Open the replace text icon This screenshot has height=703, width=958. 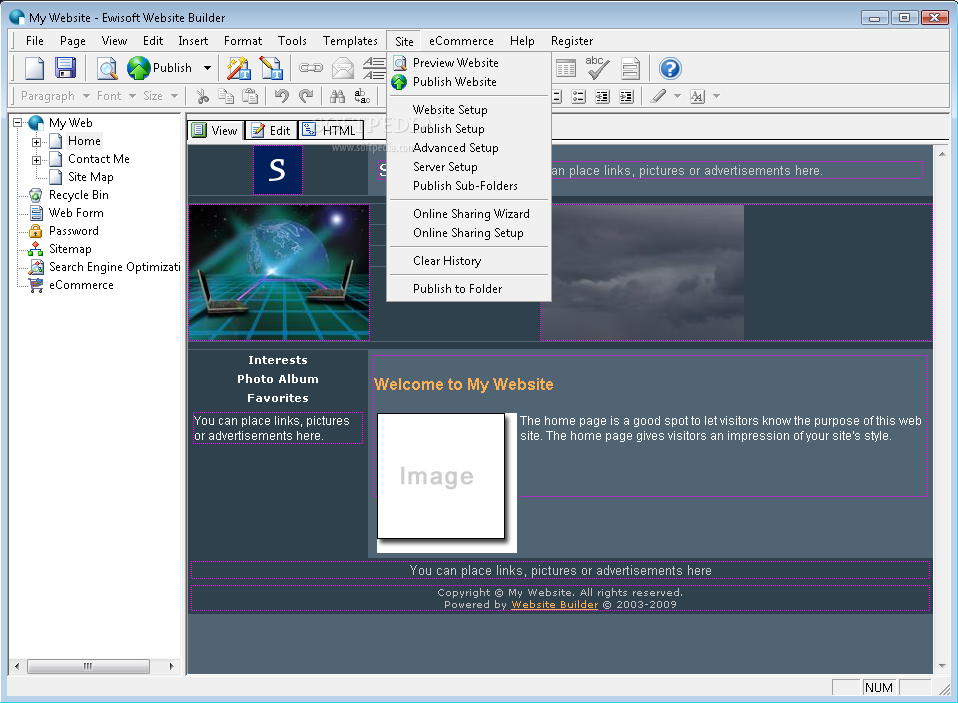pyautogui.click(x=362, y=96)
